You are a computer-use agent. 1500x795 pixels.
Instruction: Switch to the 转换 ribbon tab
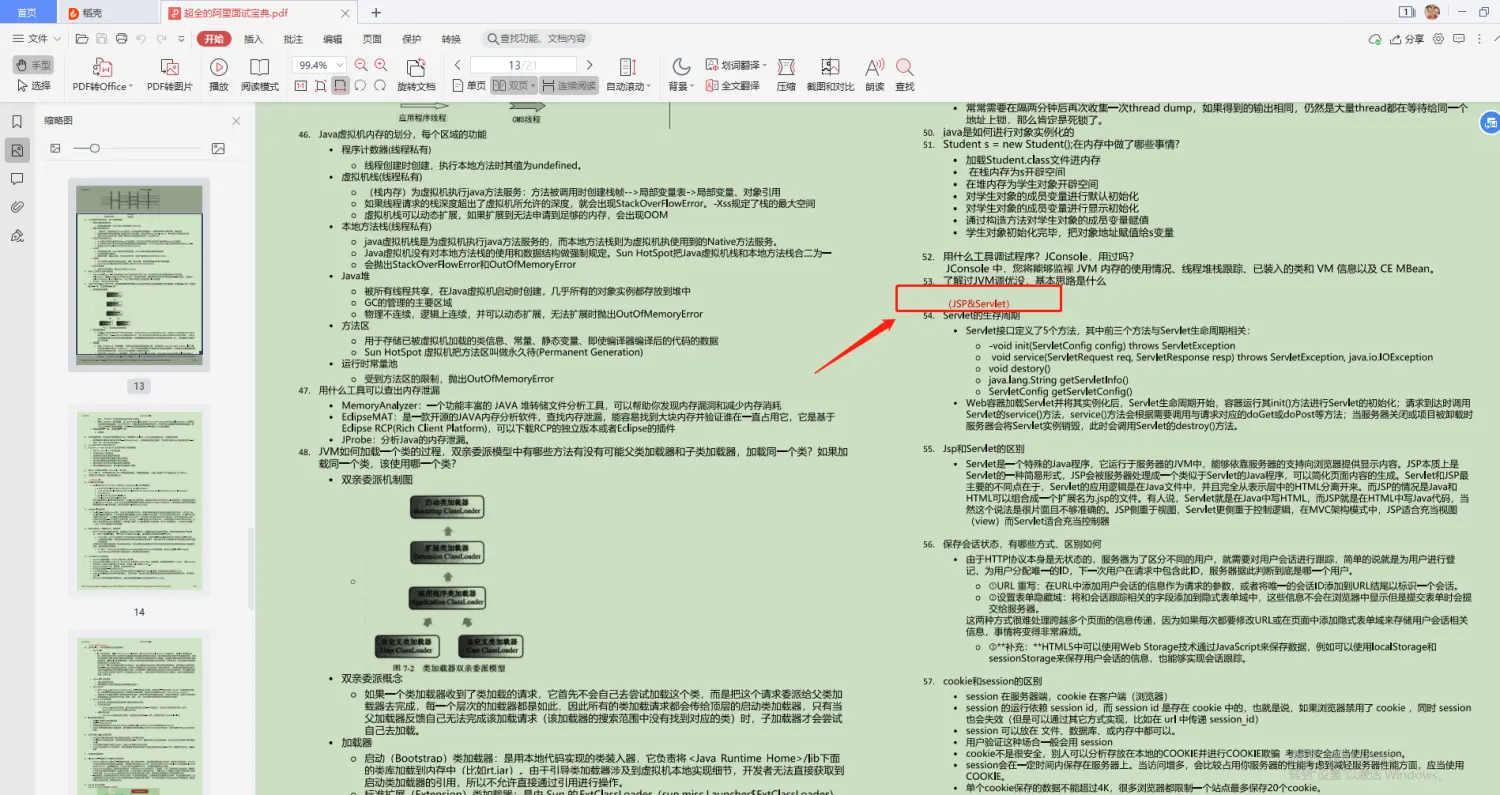451,39
